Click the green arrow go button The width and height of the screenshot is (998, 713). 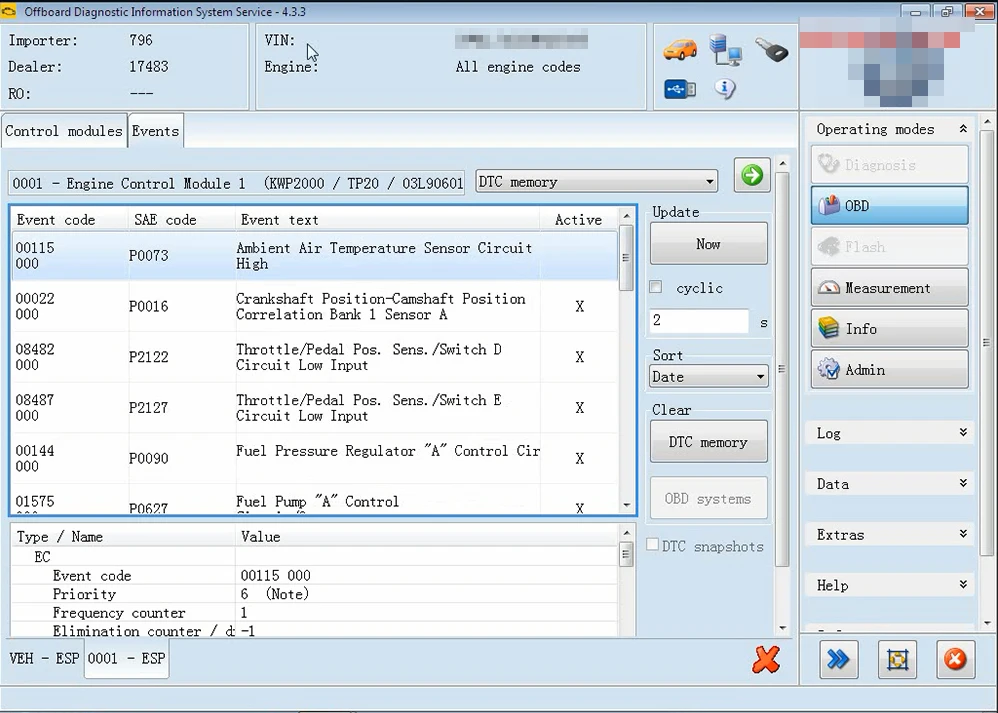(752, 175)
